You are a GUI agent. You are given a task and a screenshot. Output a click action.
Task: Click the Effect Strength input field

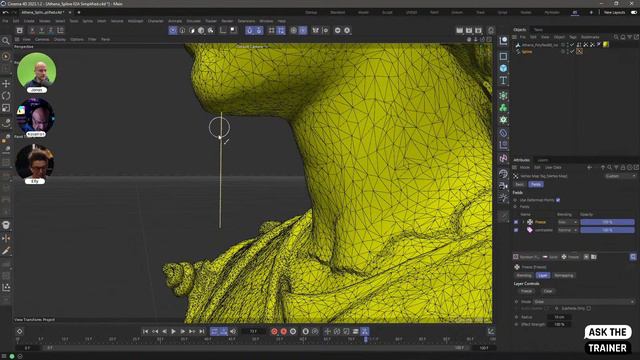[559, 324]
